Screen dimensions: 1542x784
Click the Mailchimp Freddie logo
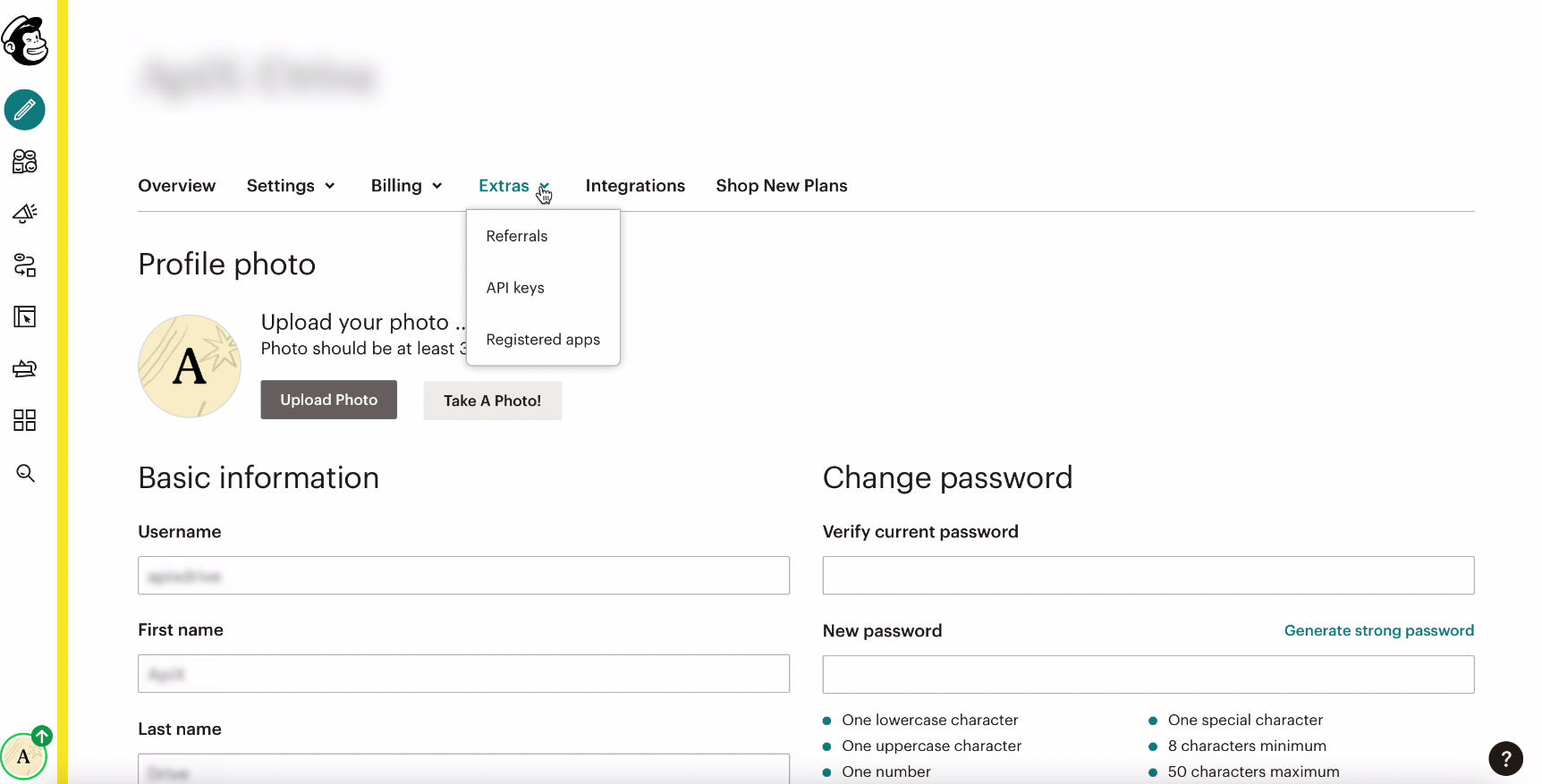point(25,41)
